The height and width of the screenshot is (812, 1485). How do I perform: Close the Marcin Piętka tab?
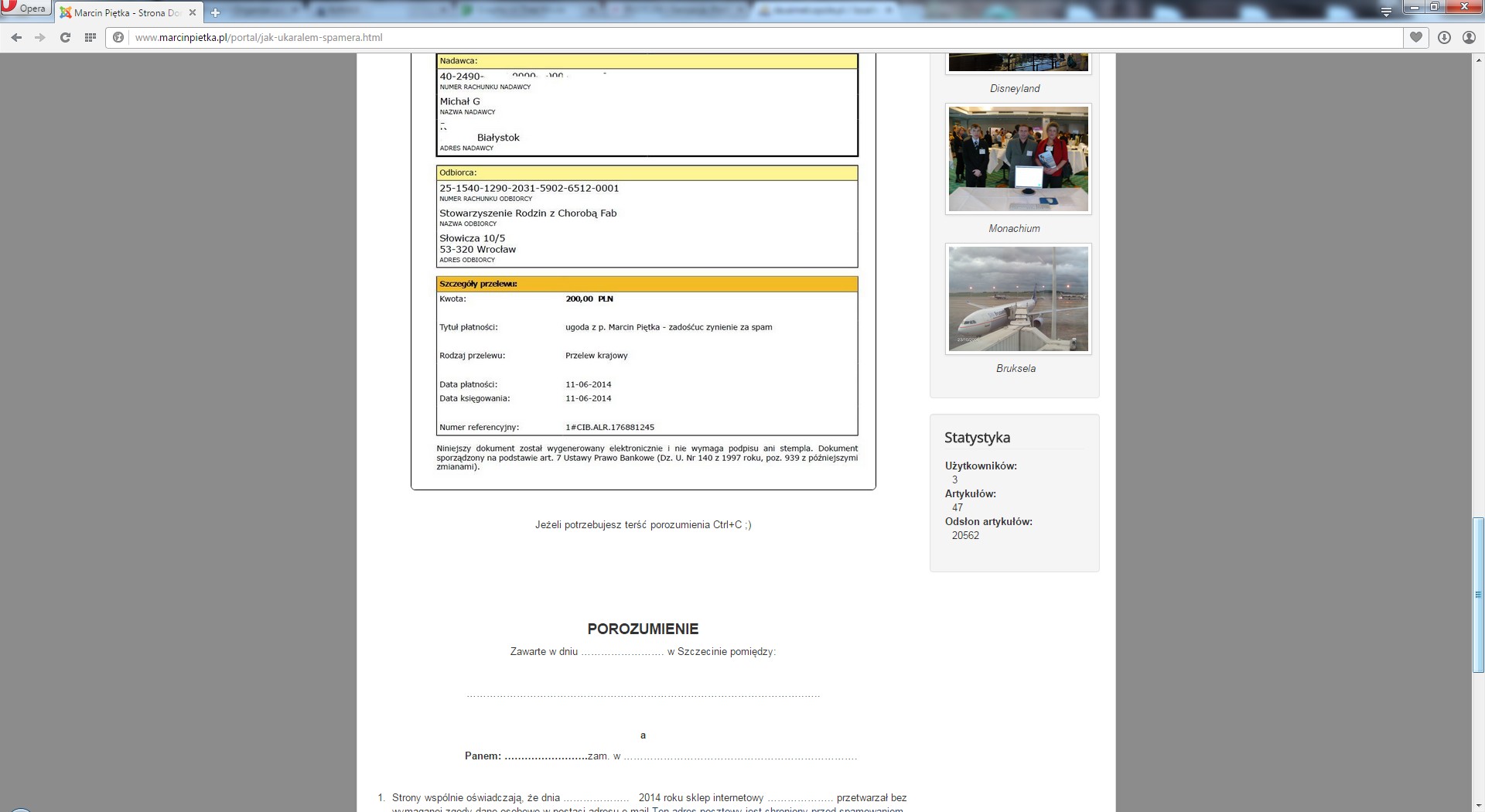coord(193,12)
